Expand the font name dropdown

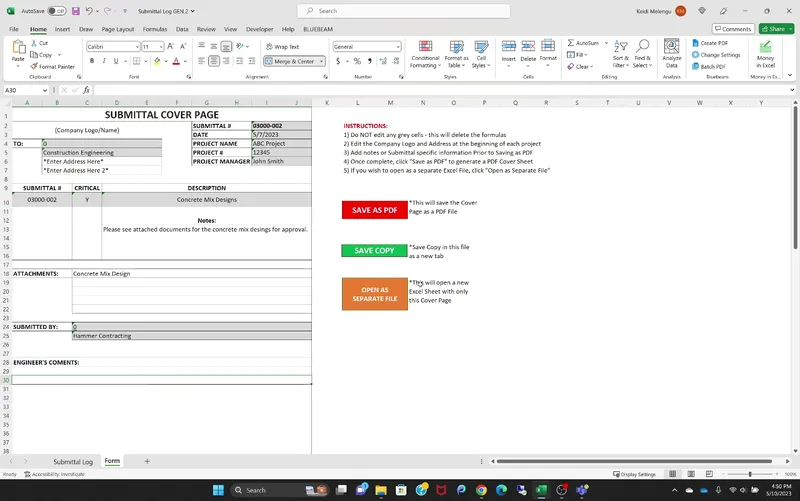coord(137,47)
